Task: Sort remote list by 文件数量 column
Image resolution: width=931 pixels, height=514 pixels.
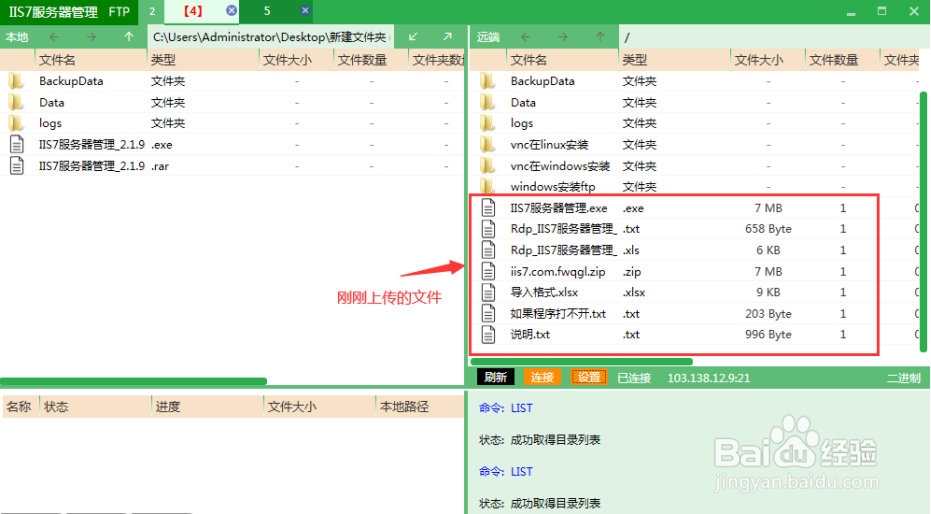Action: tap(842, 59)
